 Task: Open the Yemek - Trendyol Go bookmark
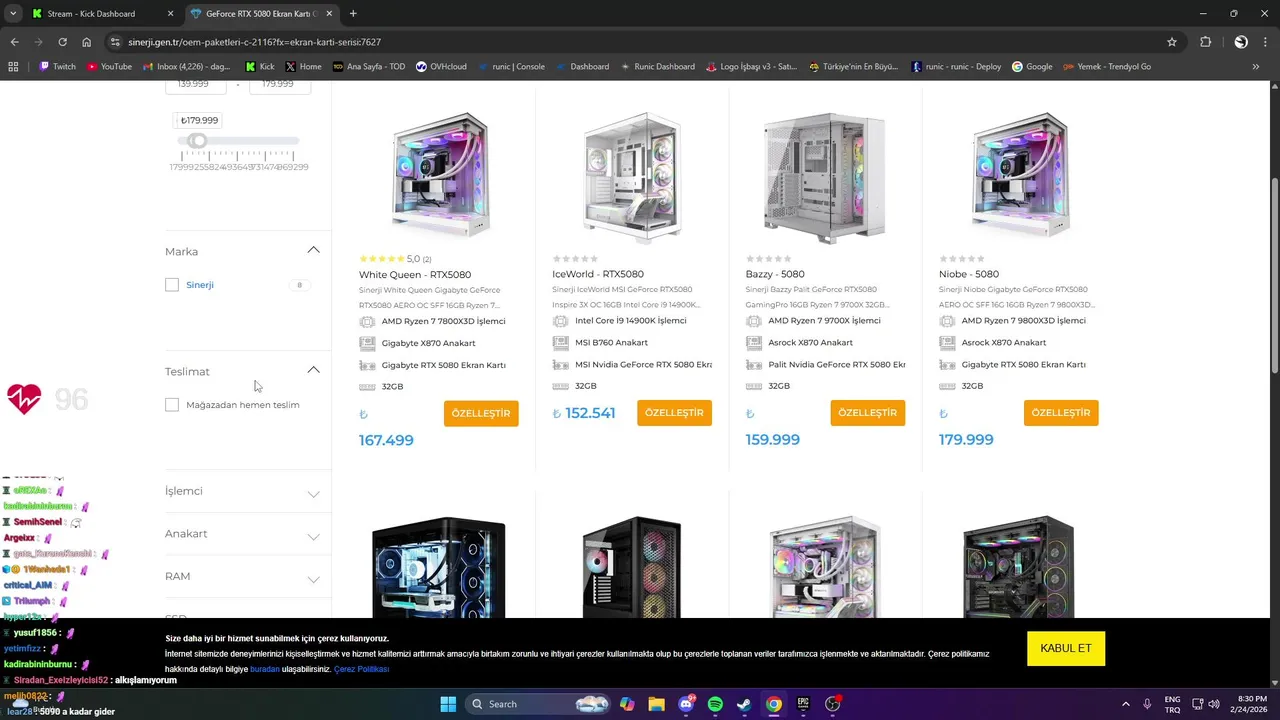coord(1106,66)
